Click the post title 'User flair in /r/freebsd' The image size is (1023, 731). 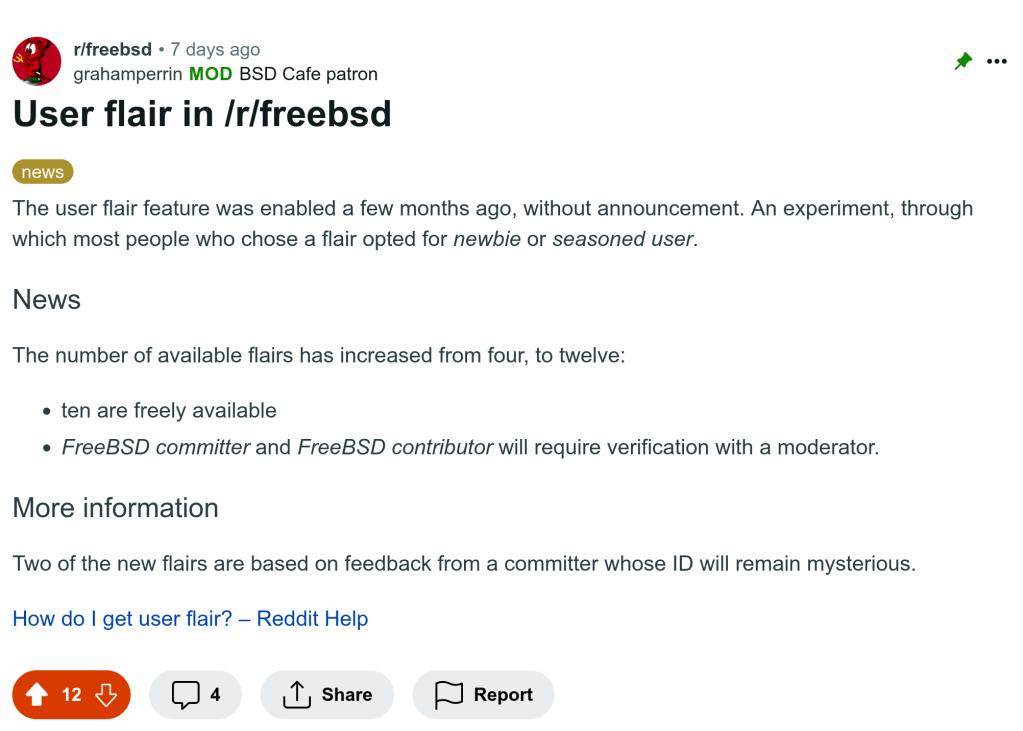click(202, 114)
